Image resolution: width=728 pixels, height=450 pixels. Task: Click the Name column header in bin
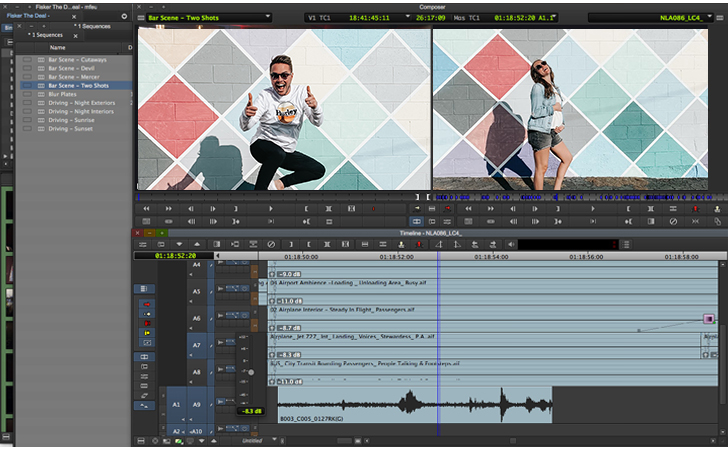[58, 48]
